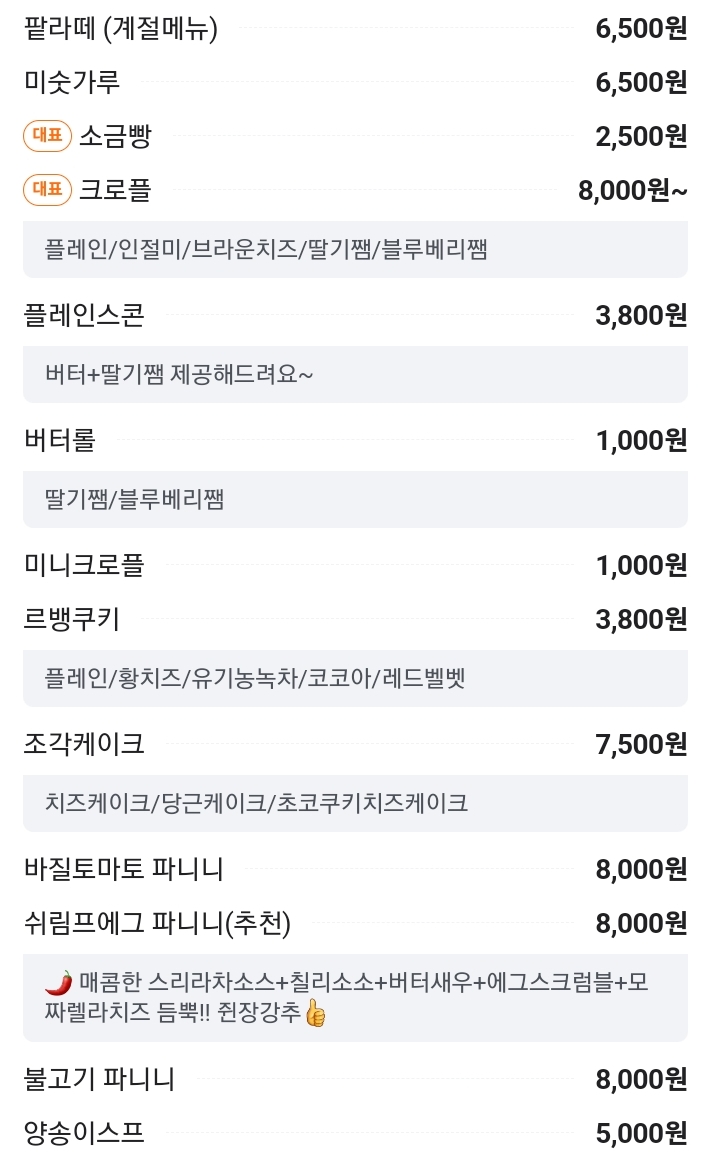Click the croffle flavor options description box
The height and width of the screenshot is (1174, 711).
coord(356,249)
